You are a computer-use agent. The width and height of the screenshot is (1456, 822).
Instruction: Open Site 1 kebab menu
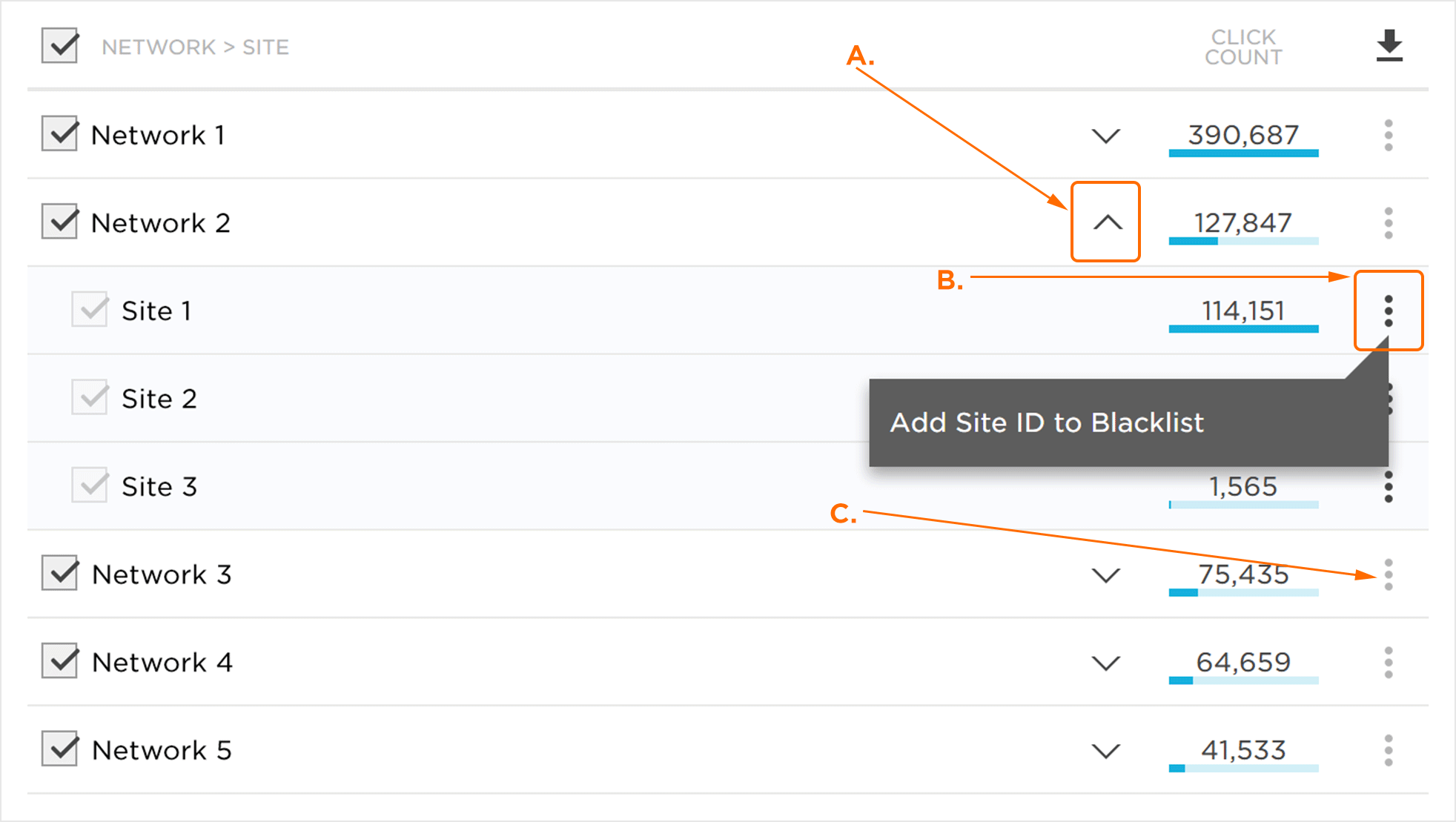pos(1389,311)
